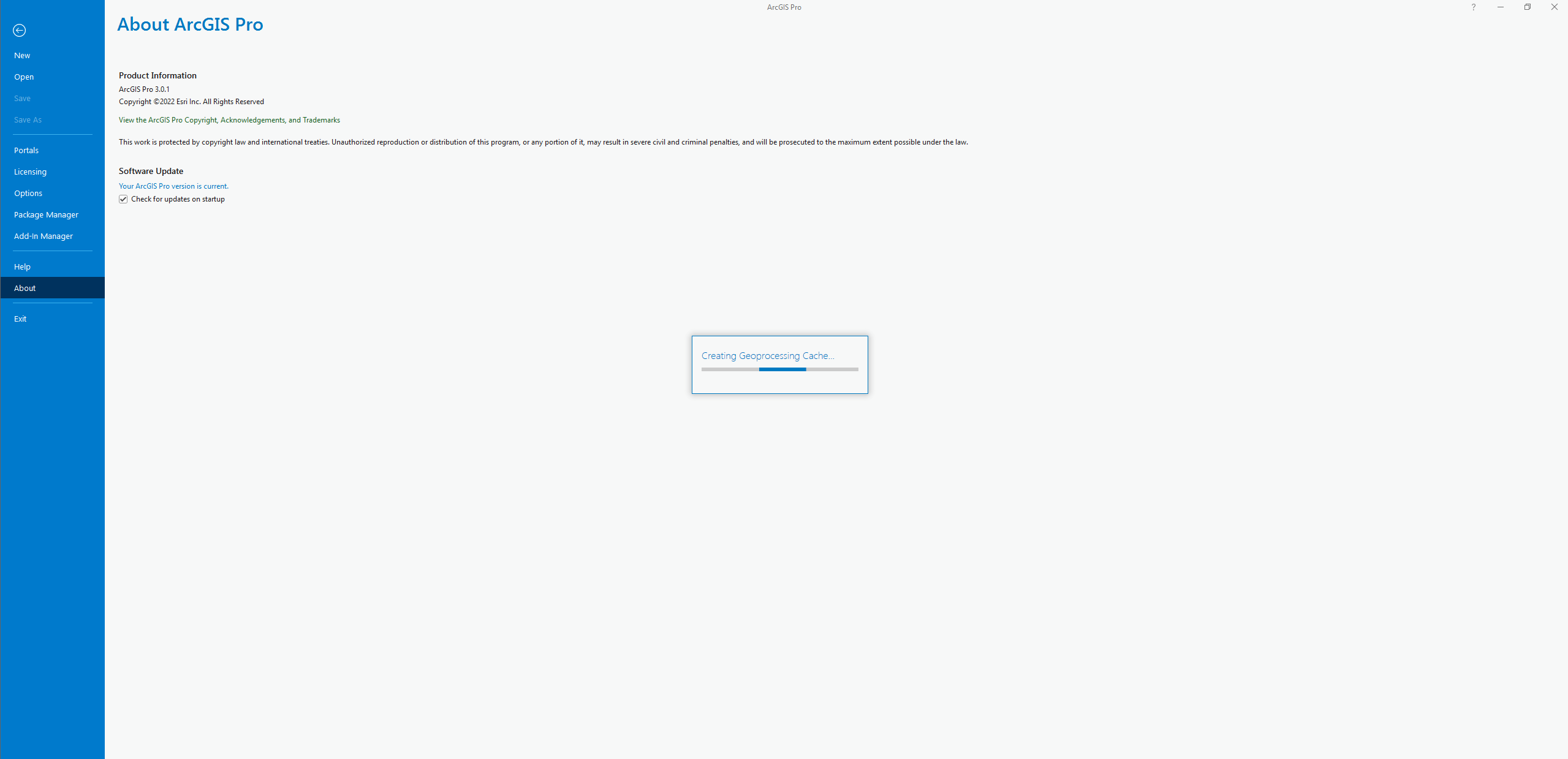Minimize the ArcGIS Pro window

pyautogui.click(x=1501, y=7)
